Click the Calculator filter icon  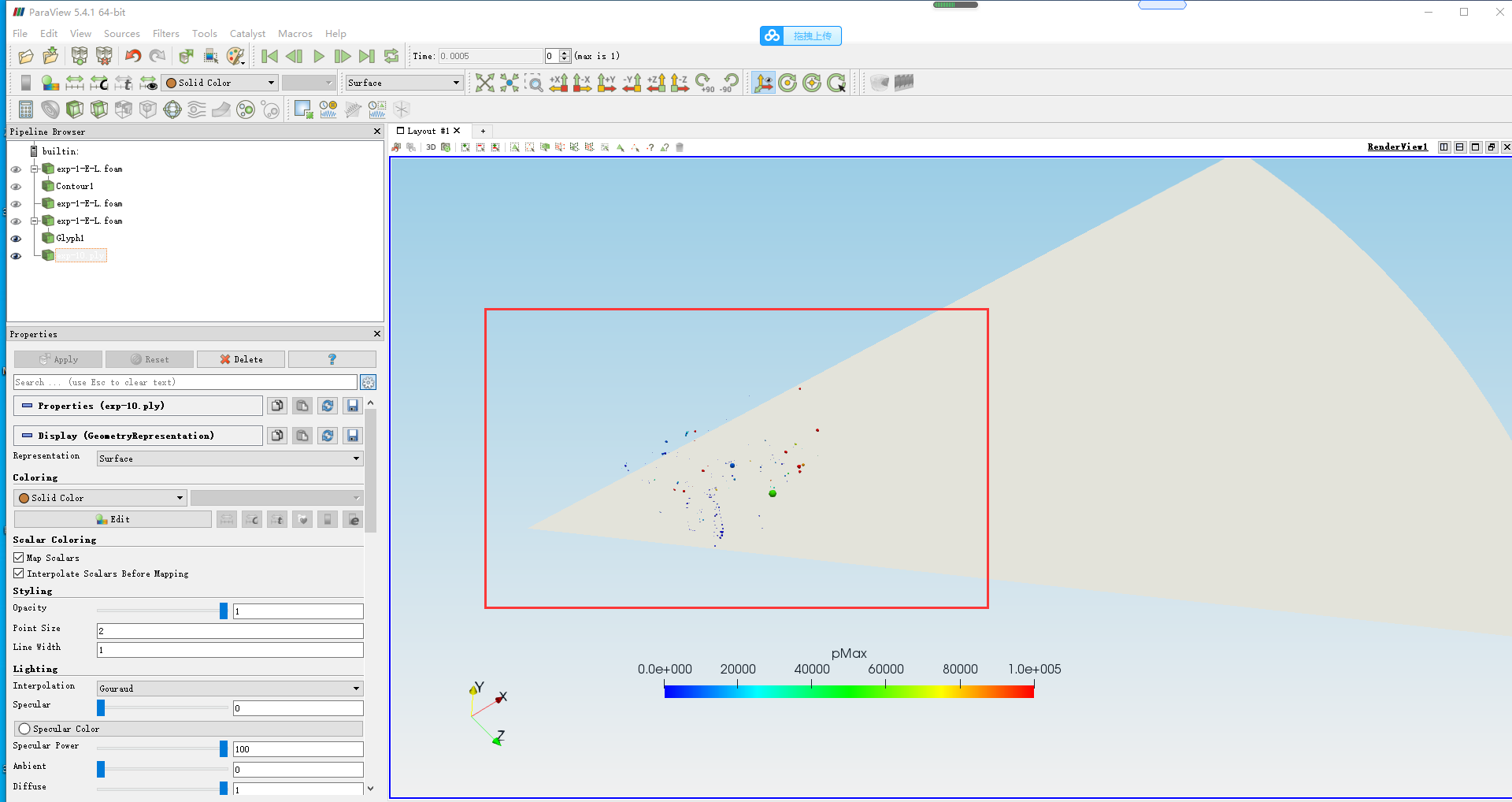click(26, 110)
